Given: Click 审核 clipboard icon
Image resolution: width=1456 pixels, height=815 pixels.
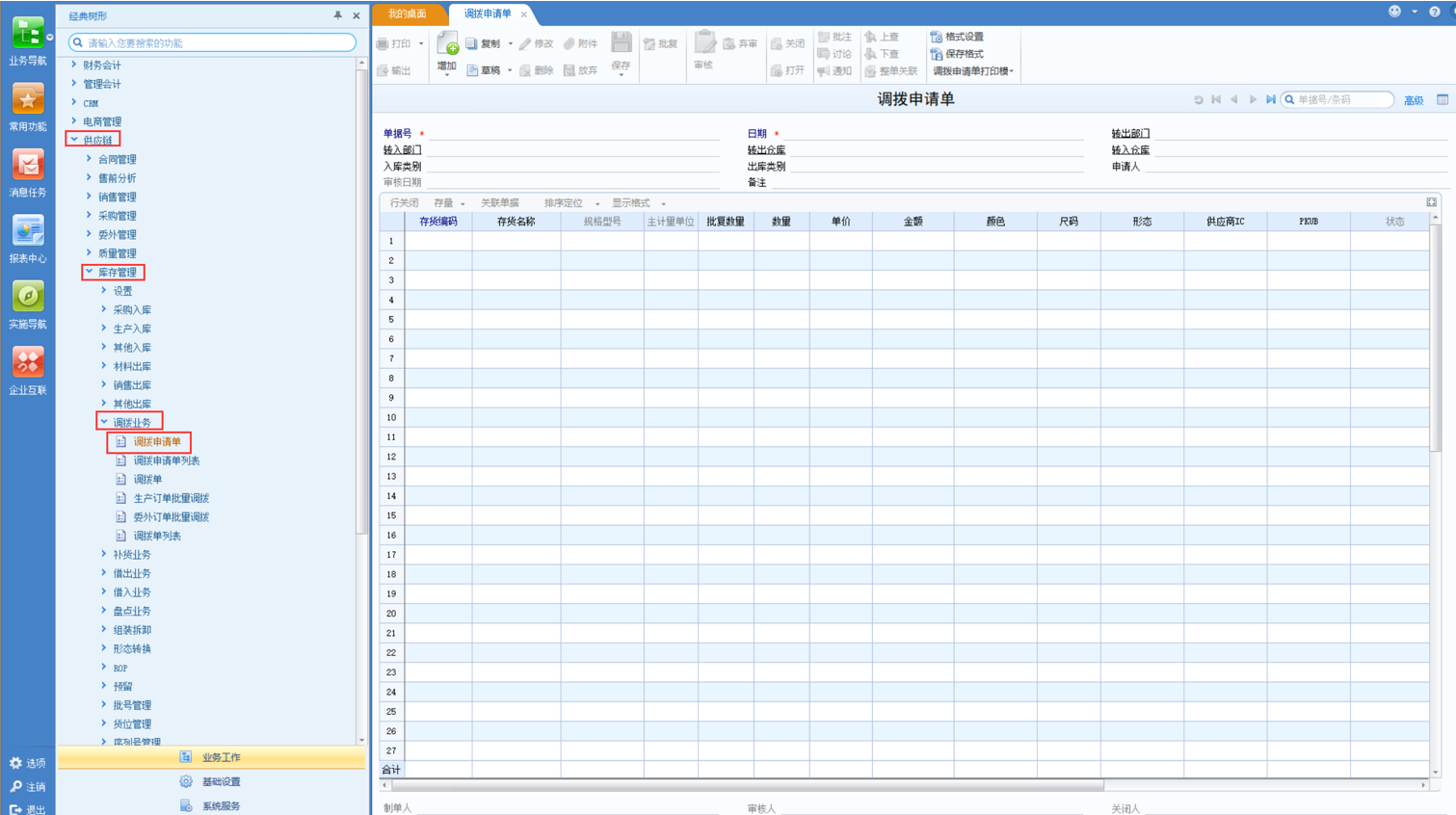Looking at the screenshot, I should point(704,42).
